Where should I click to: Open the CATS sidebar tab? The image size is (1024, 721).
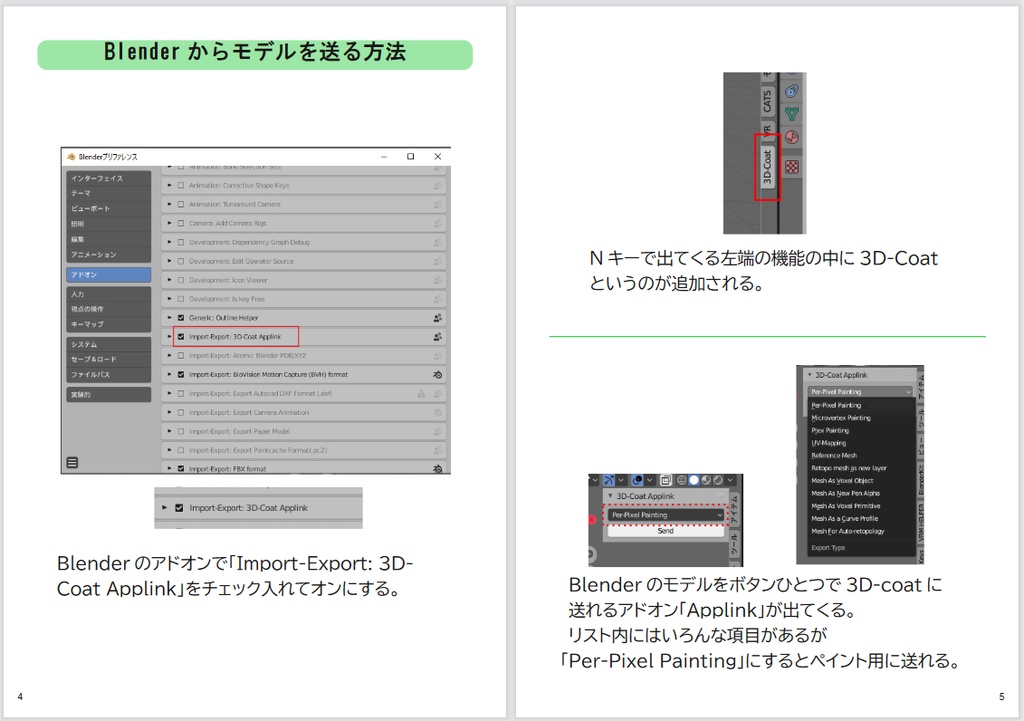click(x=768, y=101)
